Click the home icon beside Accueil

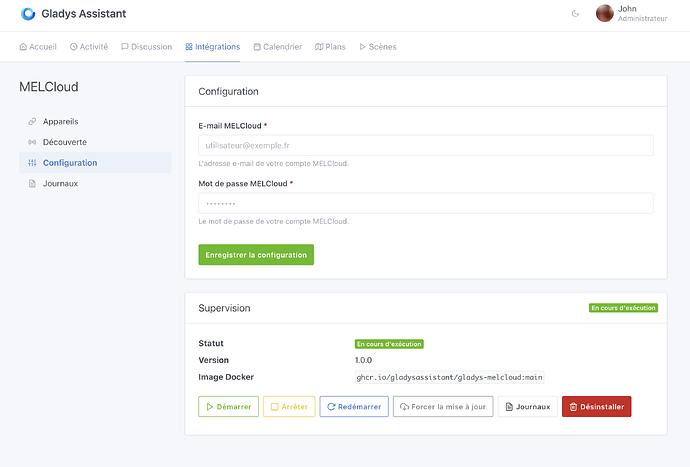pos(23,47)
